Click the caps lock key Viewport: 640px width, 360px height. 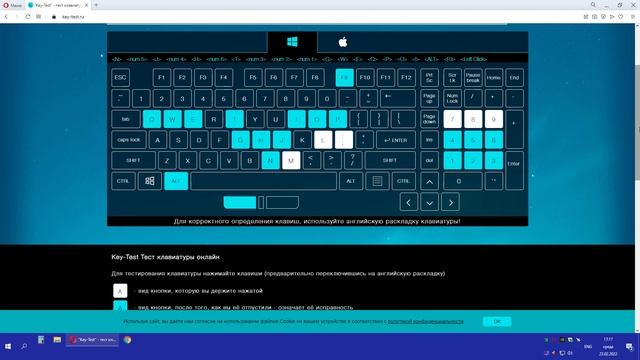pos(129,140)
